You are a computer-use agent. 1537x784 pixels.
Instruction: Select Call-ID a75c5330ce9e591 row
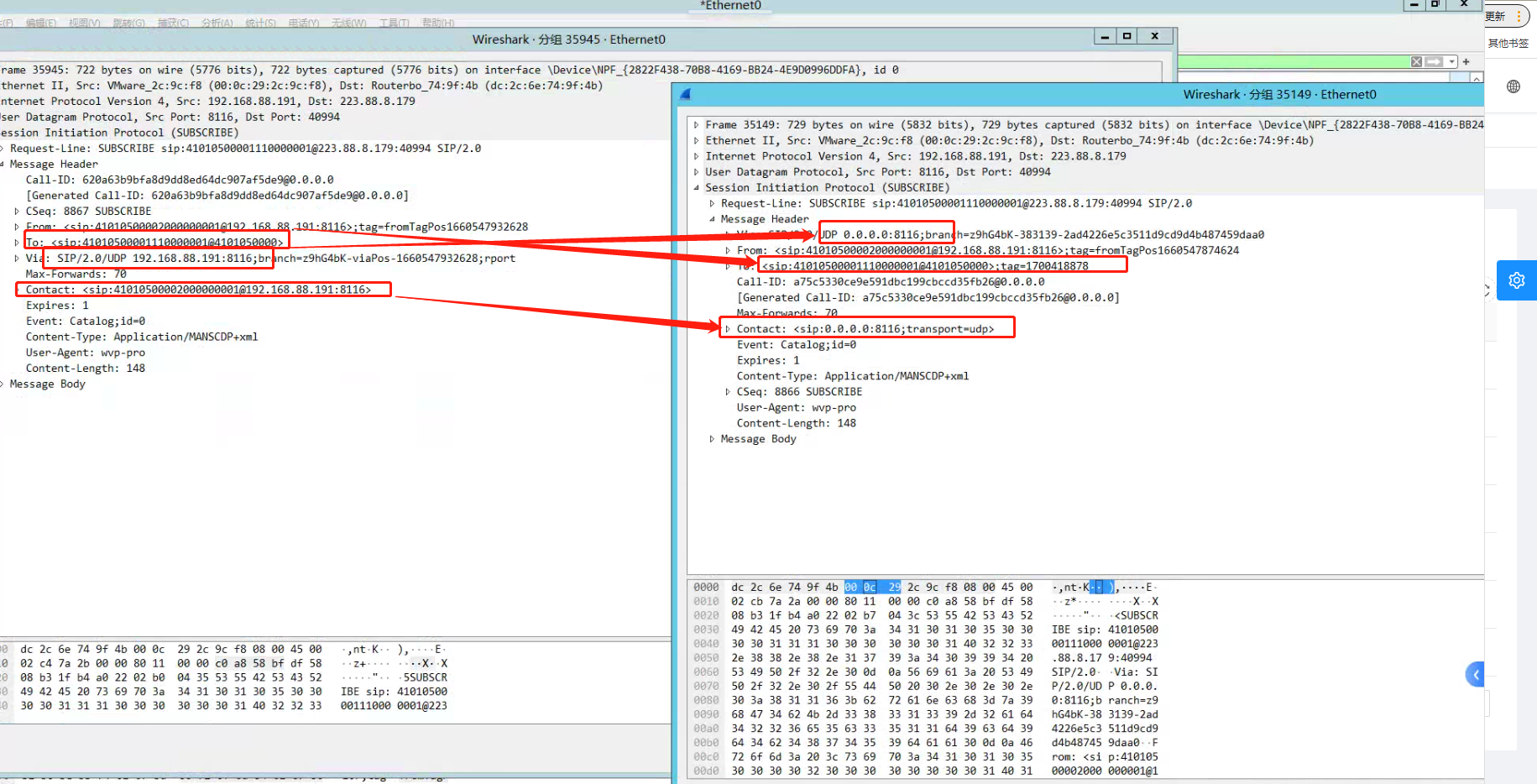[891, 282]
